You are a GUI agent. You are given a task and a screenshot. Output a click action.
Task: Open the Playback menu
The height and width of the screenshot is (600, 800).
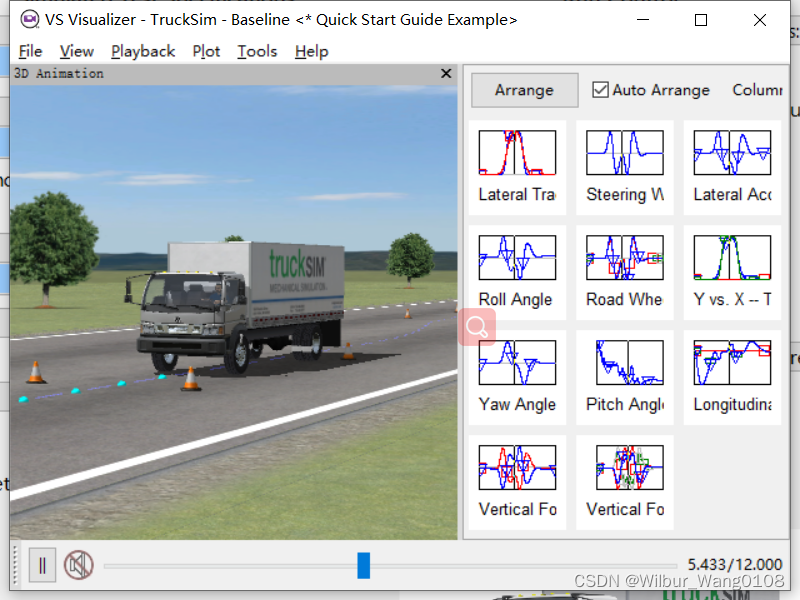pyautogui.click(x=143, y=52)
